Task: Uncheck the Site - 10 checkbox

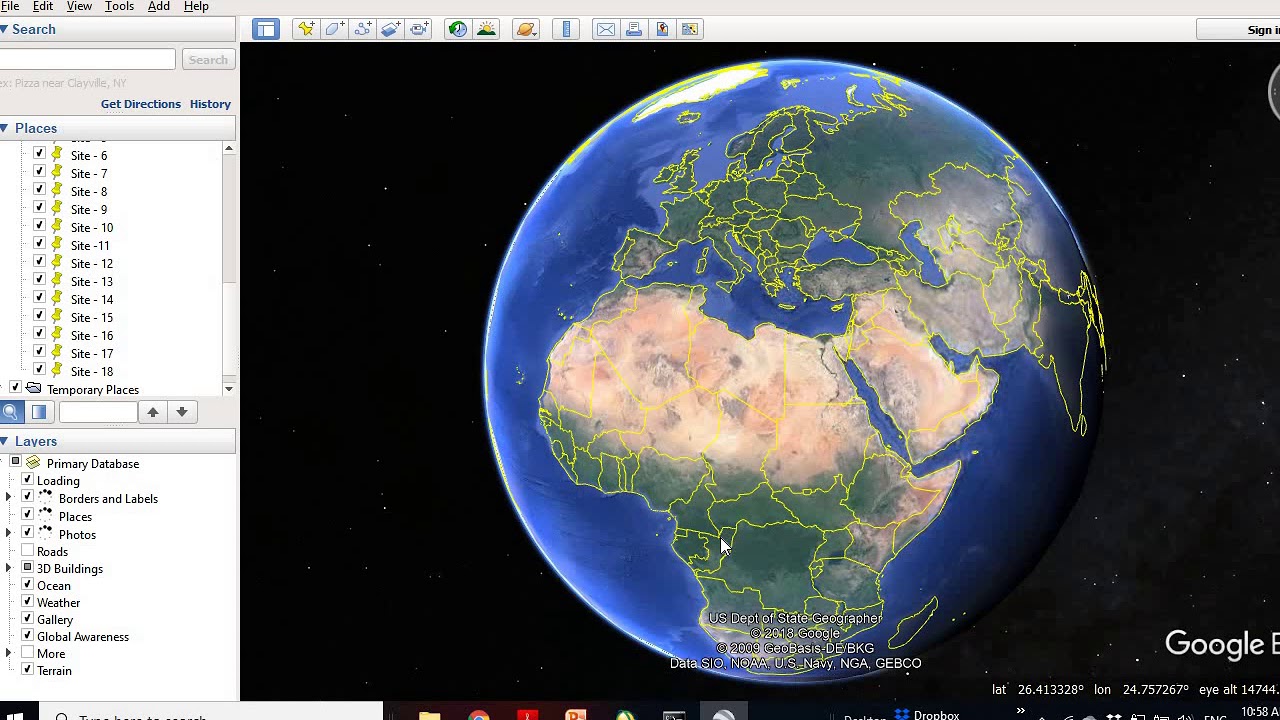Action: (x=39, y=226)
